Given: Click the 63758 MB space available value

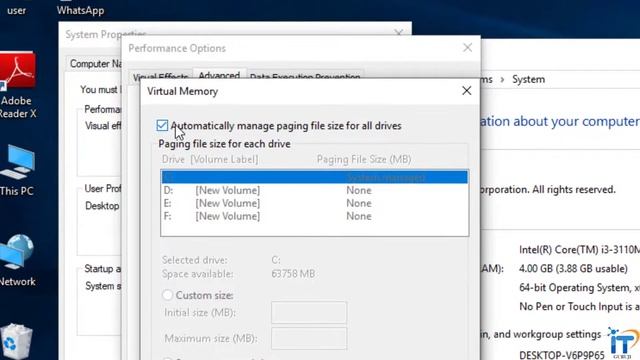Looking at the screenshot, I should point(293,273).
